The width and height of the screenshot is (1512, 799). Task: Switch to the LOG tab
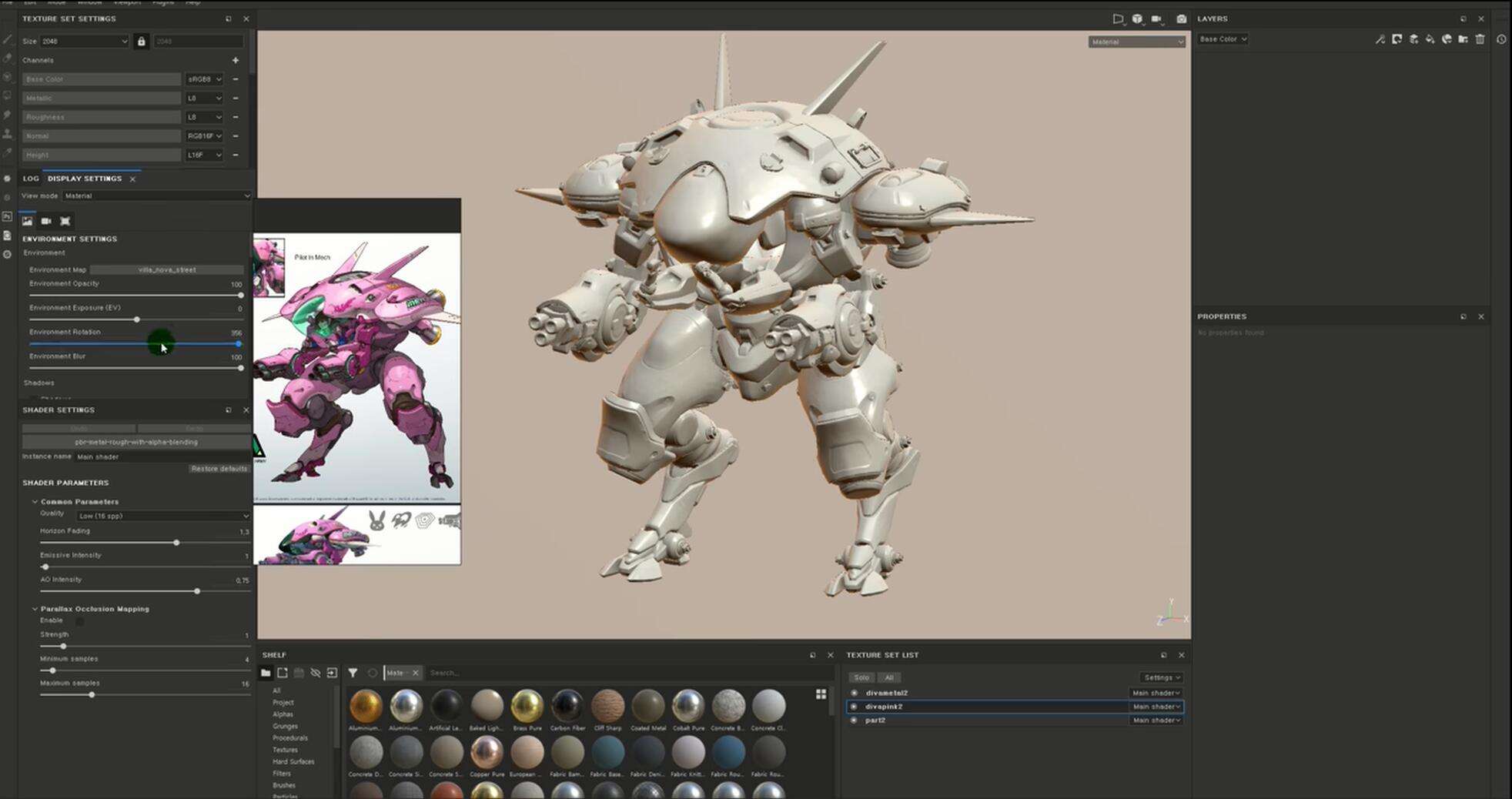click(x=31, y=179)
